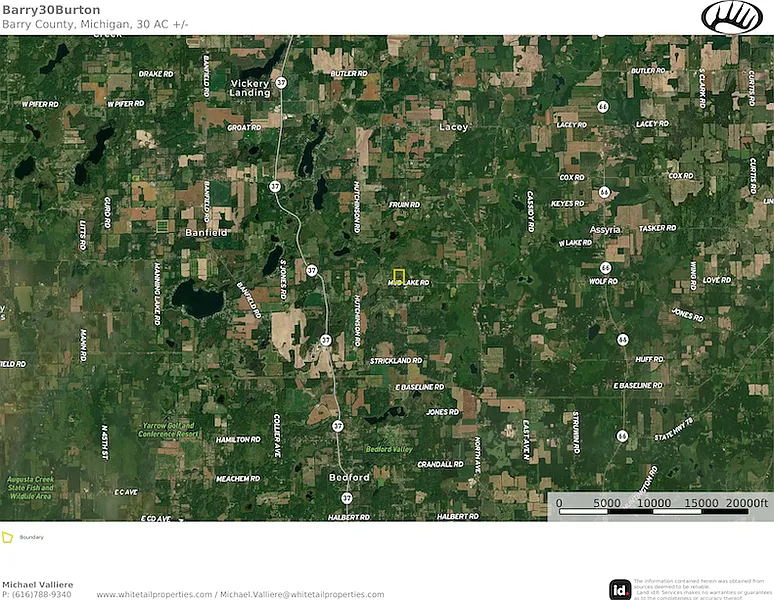Click the WOLF RD label
The width and height of the screenshot is (774, 600).
point(603,281)
